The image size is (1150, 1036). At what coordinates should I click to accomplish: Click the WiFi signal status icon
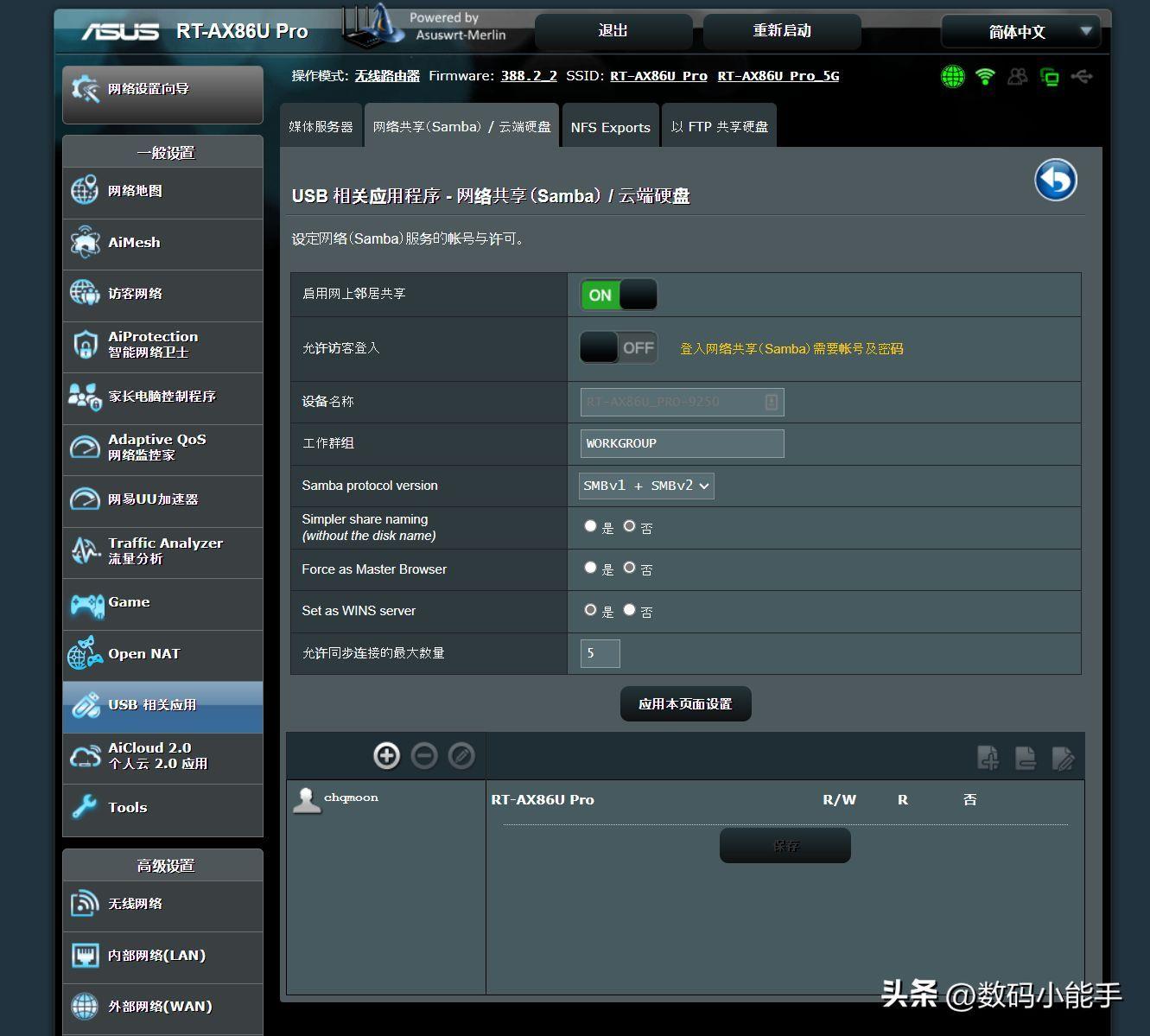[985, 77]
